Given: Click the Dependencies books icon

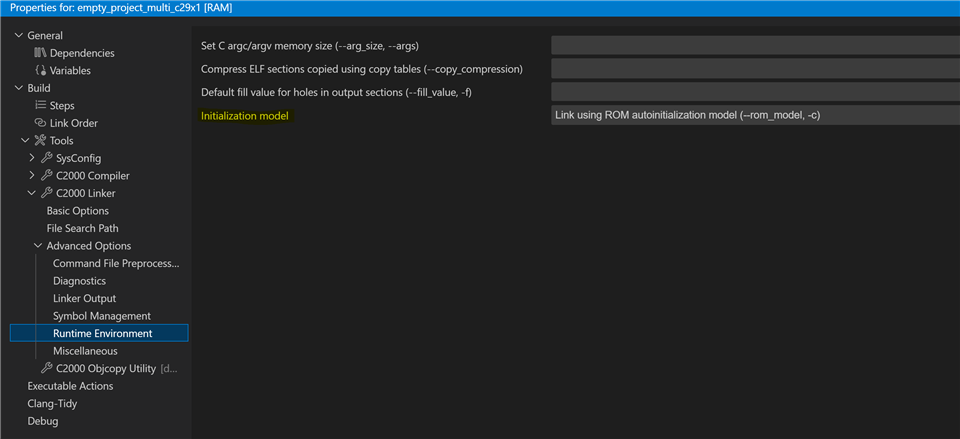Looking at the screenshot, I should (x=40, y=53).
